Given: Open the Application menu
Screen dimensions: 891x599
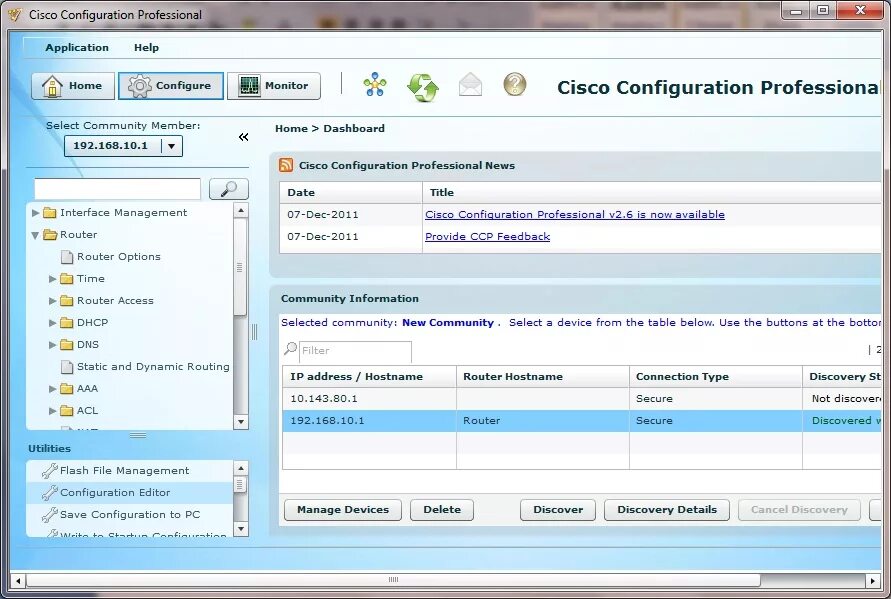Looking at the screenshot, I should click(x=77, y=48).
